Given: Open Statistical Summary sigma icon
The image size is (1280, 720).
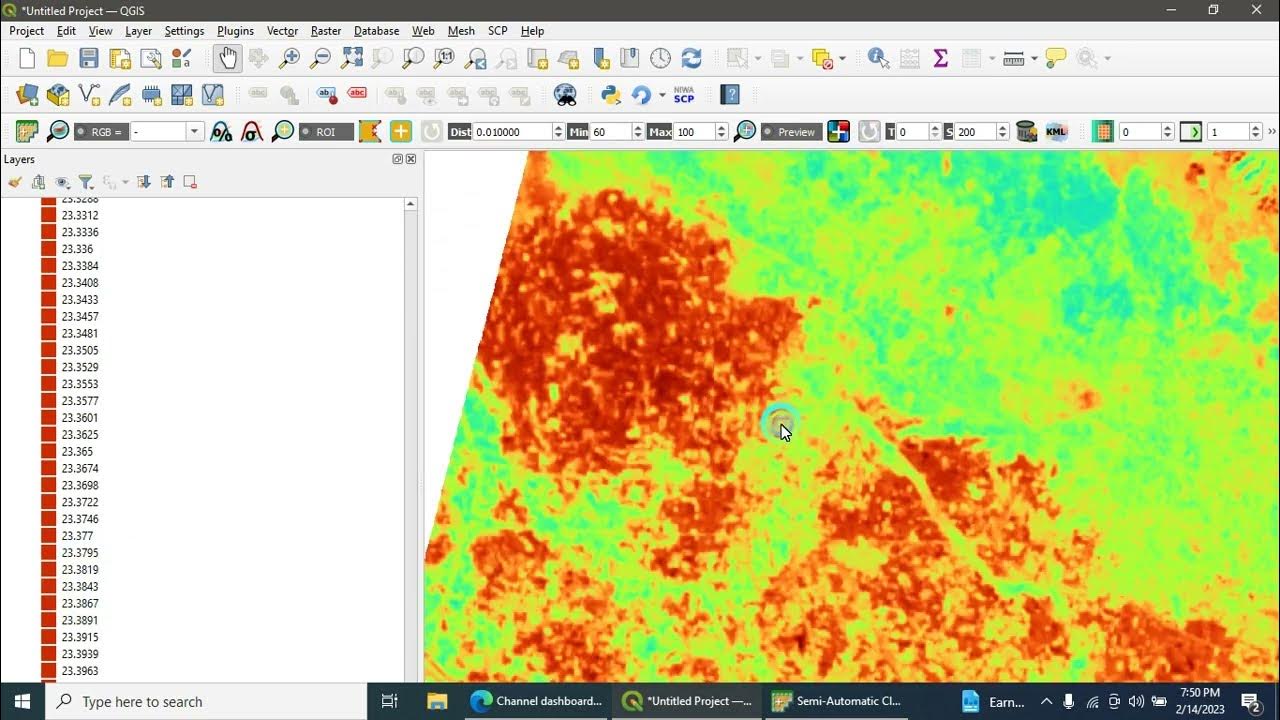Looking at the screenshot, I should [940, 58].
